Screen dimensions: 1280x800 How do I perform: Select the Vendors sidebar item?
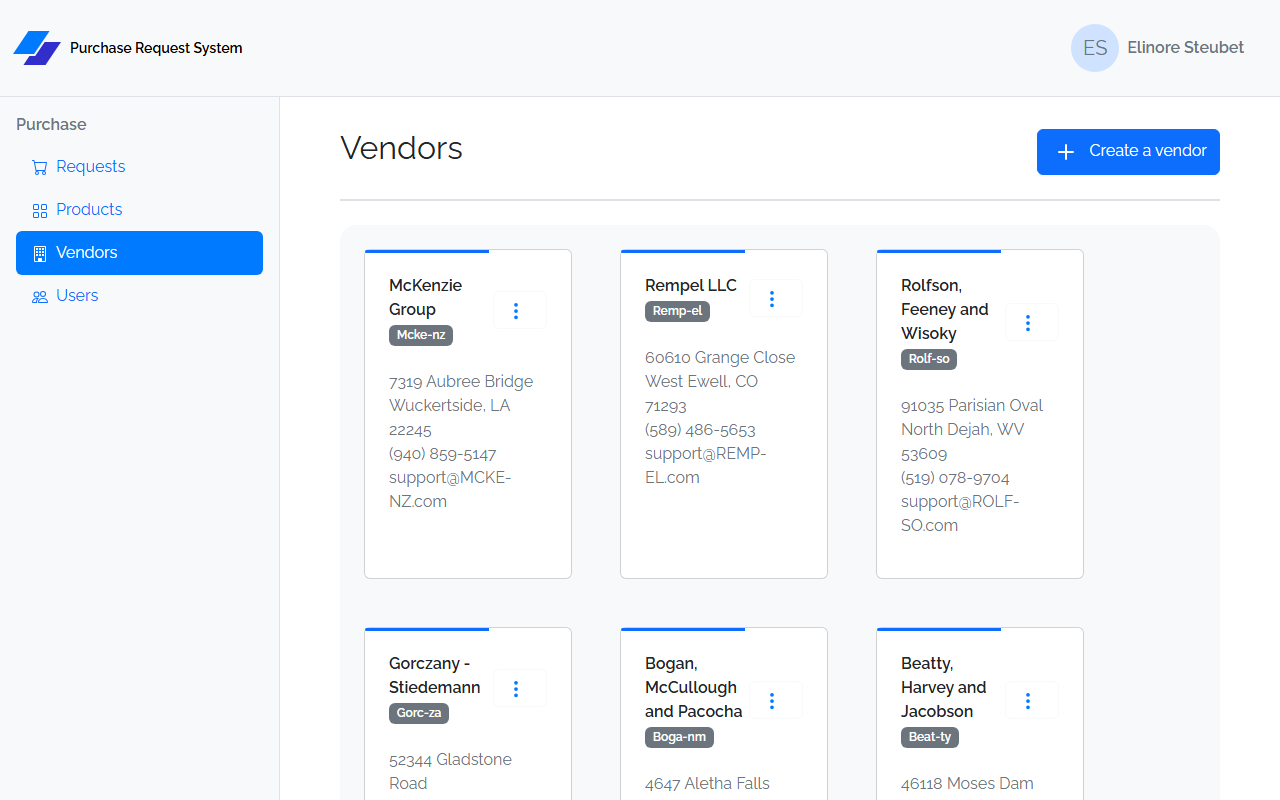pos(139,253)
